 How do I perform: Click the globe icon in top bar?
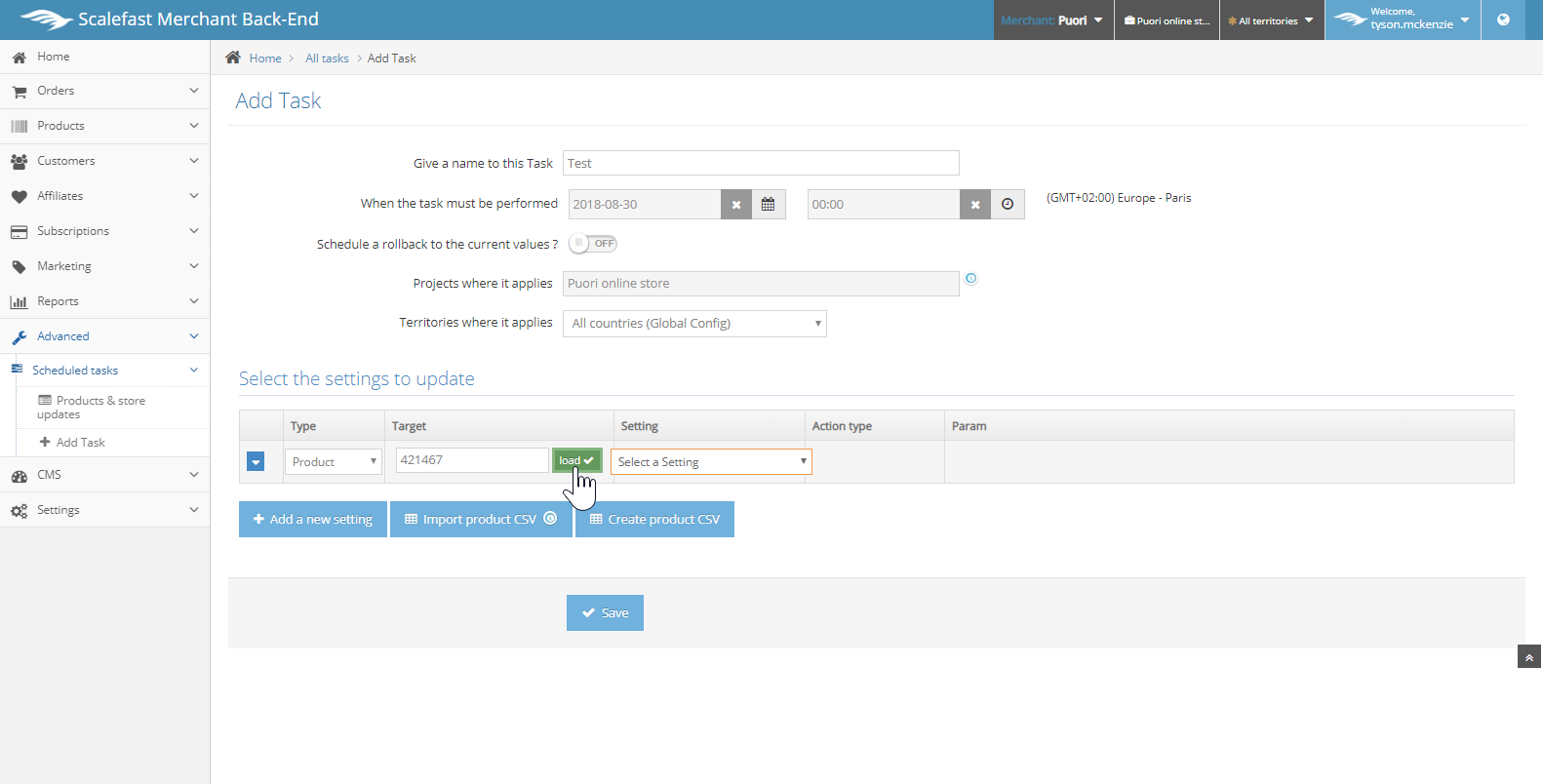1503,20
